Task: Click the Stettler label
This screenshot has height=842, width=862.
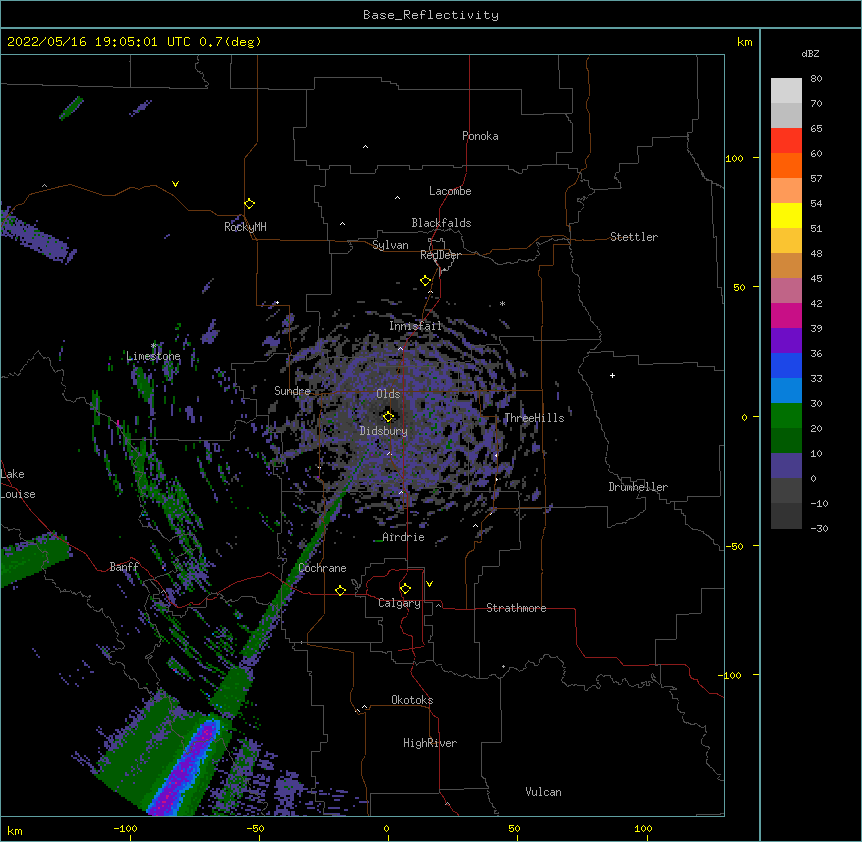Action: 634,237
